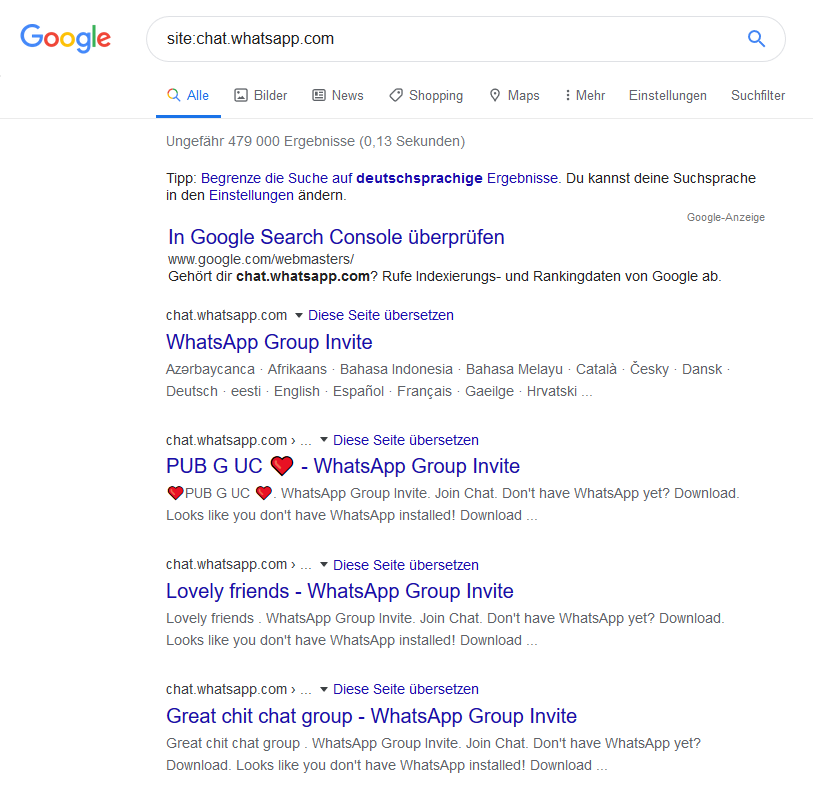Select the Bilder image icon tab
The width and height of the screenshot is (813, 790).
point(241,95)
